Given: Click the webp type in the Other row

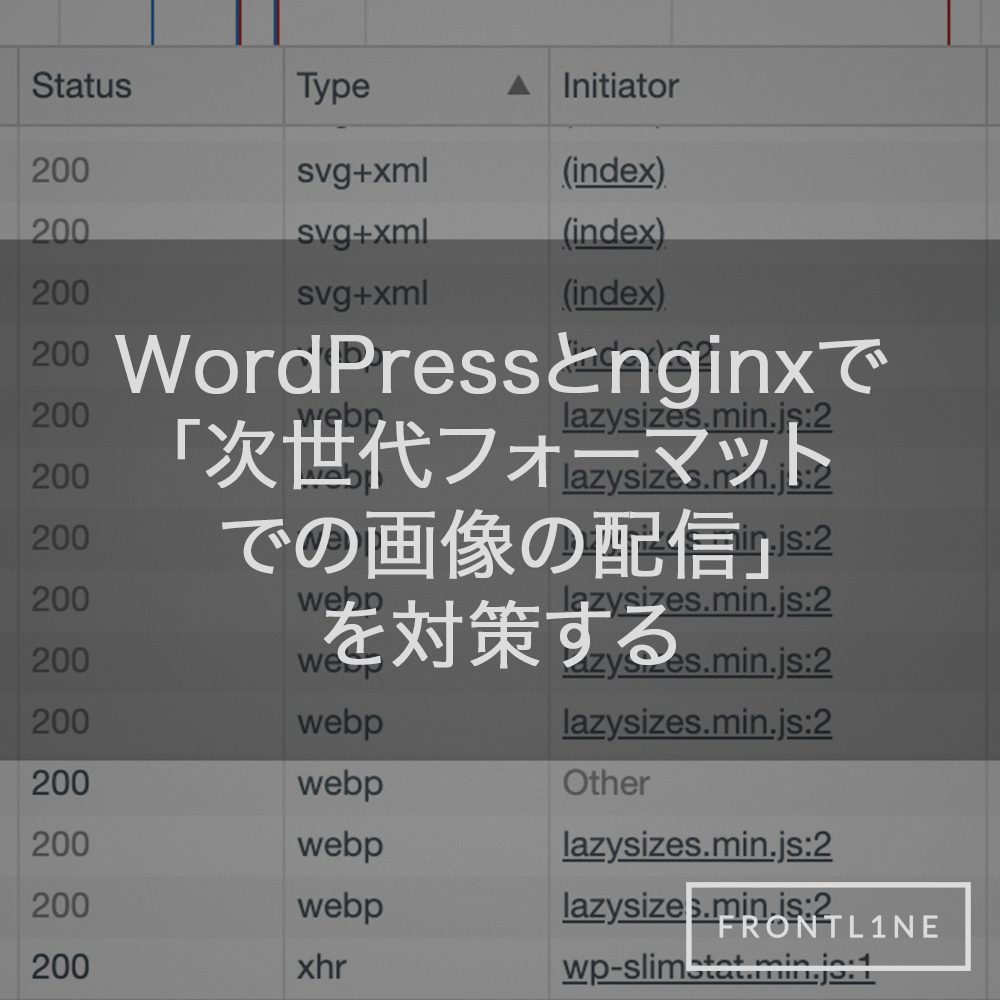Looking at the screenshot, I should (x=340, y=785).
